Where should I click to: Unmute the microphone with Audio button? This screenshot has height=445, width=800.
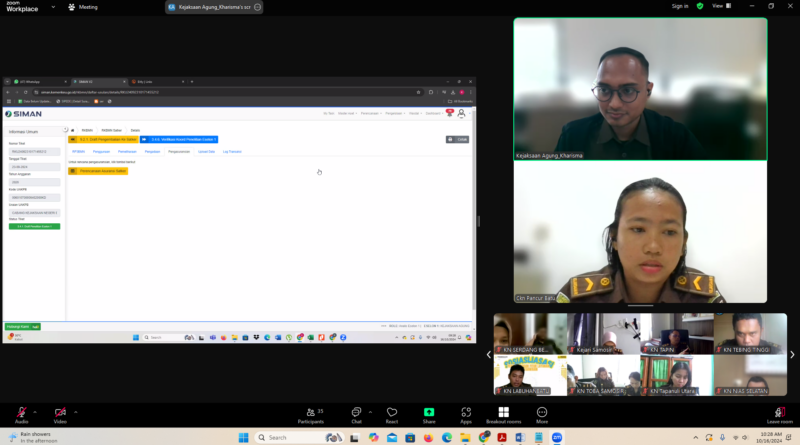[21, 414]
